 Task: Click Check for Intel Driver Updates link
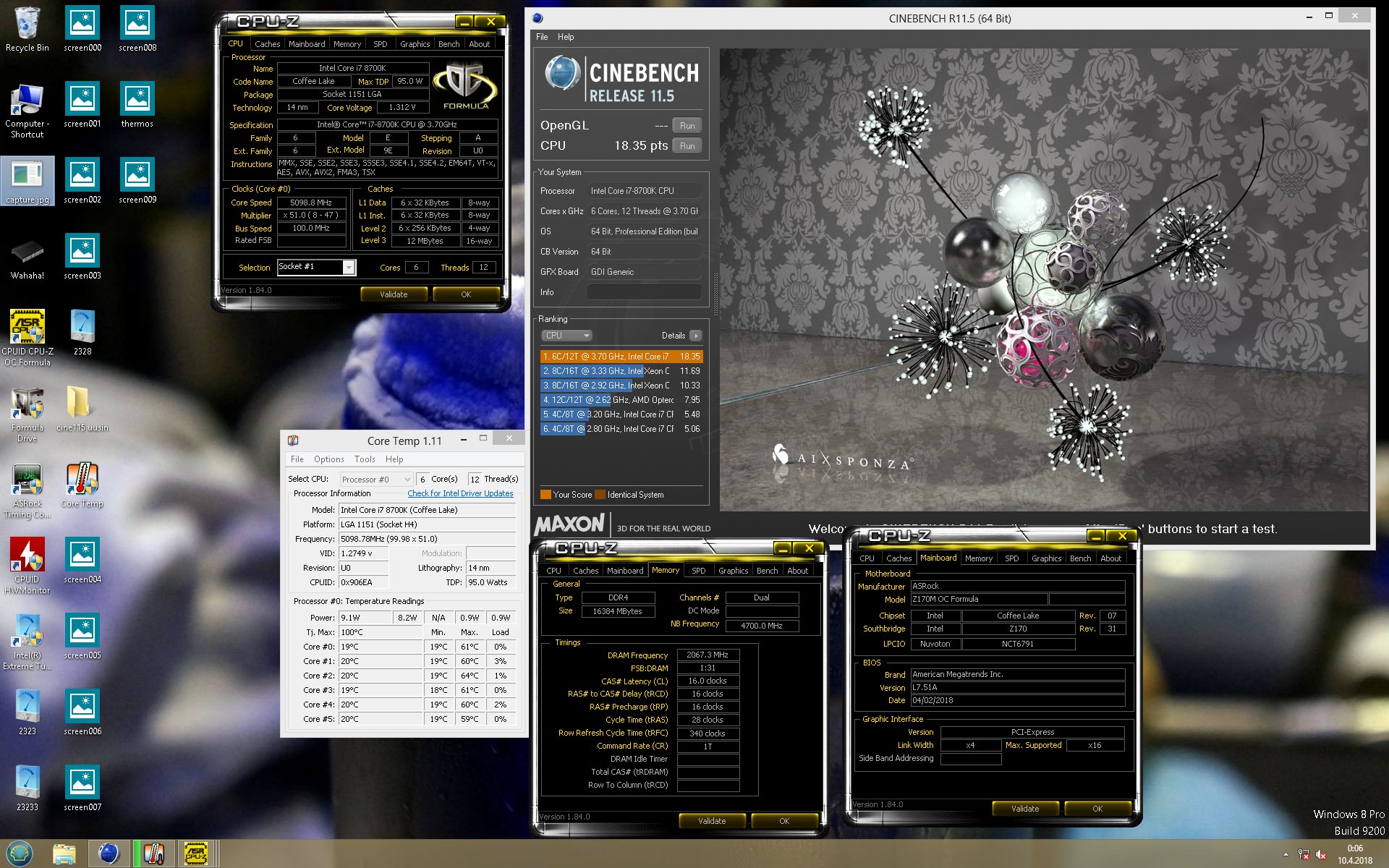[x=460, y=494]
